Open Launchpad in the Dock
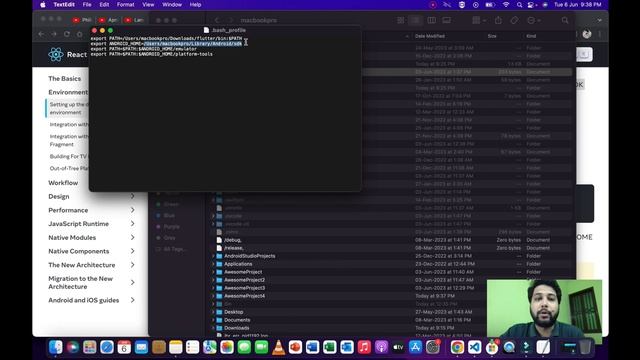Viewport: 640px width, 360px height. pyautogui.click(x=90, y=347)
